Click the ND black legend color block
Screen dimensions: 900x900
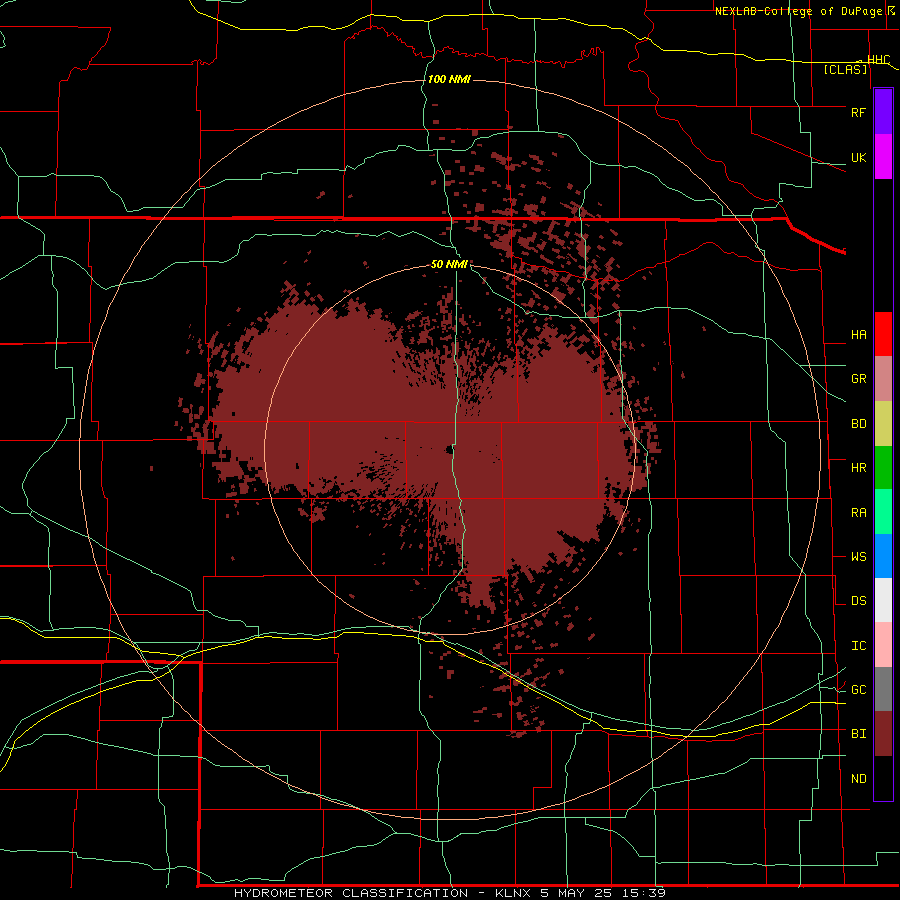[883, 778]
